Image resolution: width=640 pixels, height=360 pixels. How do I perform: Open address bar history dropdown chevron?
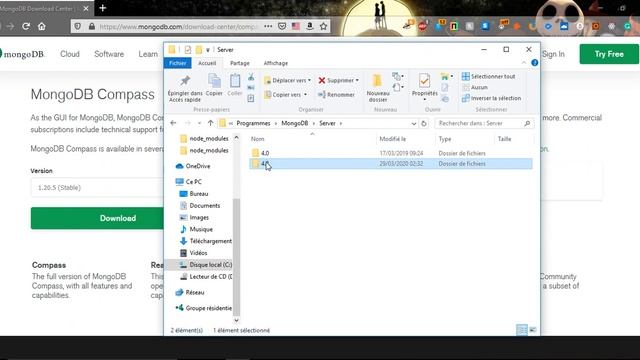414,123
